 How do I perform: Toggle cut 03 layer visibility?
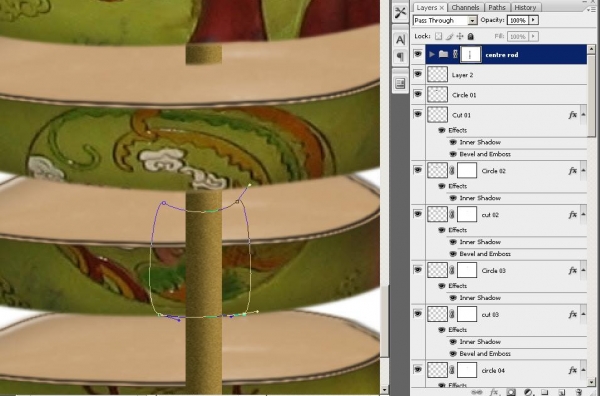(418, 313)
